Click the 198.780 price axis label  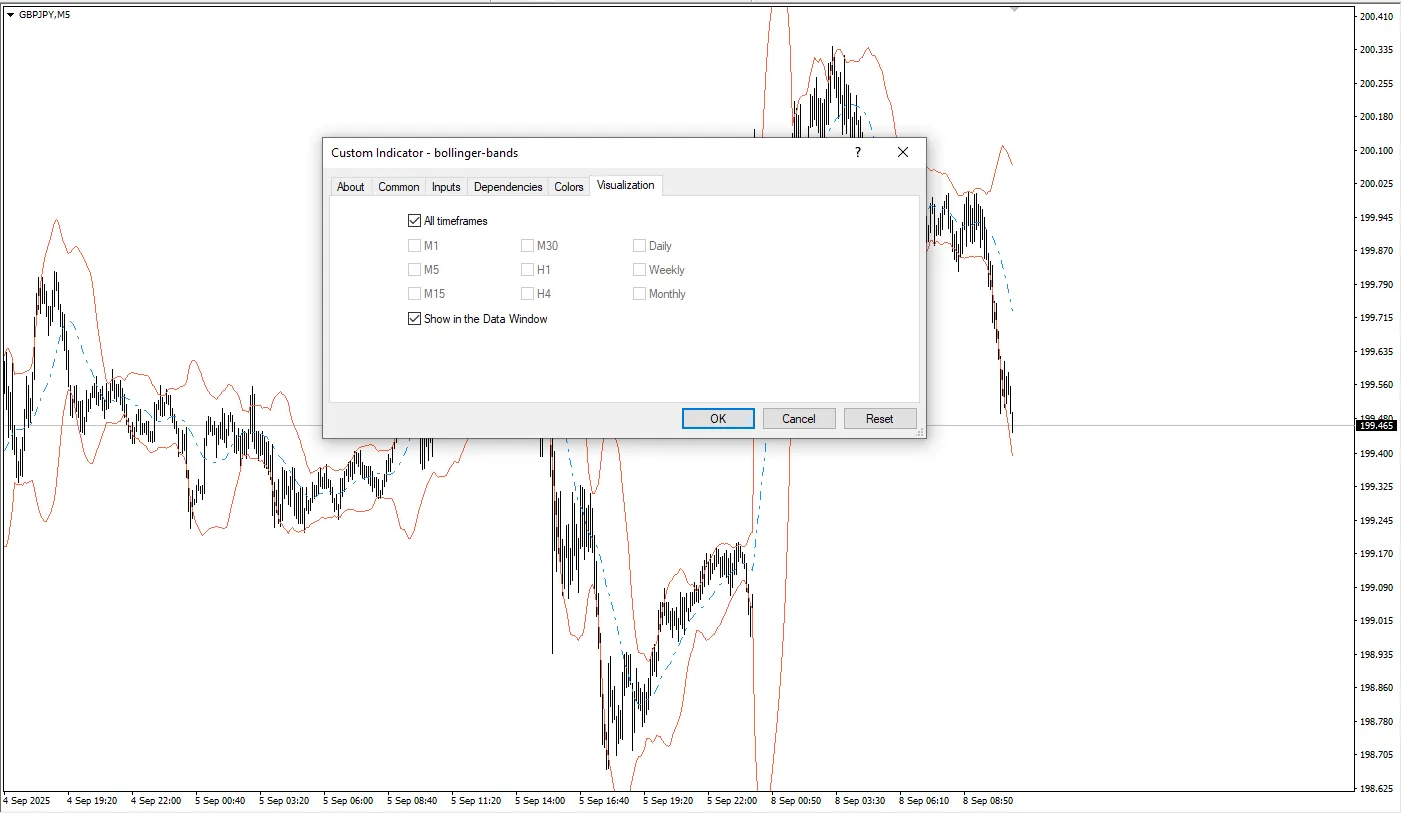click(1377, 722)
